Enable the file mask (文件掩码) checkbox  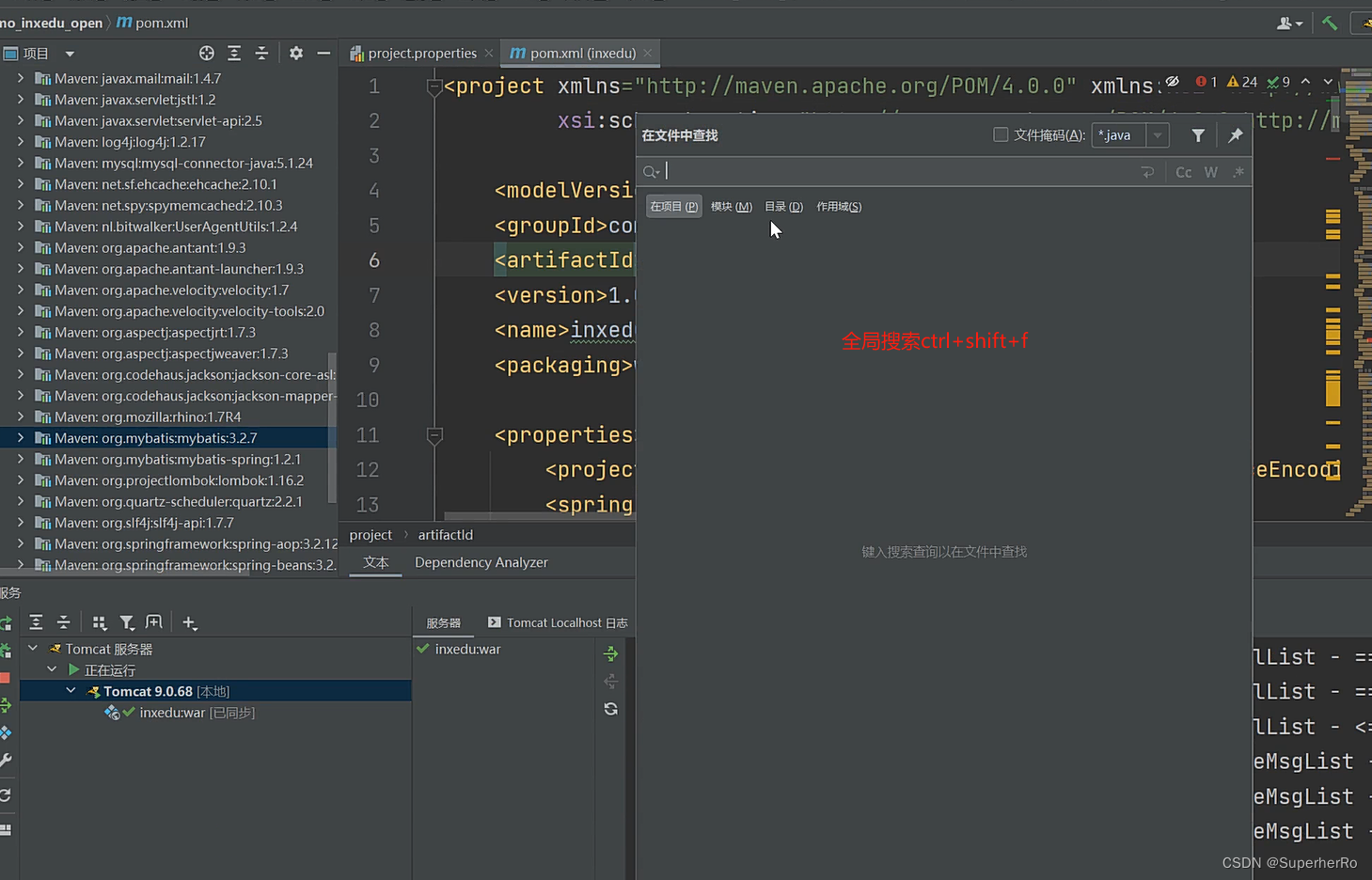tap(1001, 134)
